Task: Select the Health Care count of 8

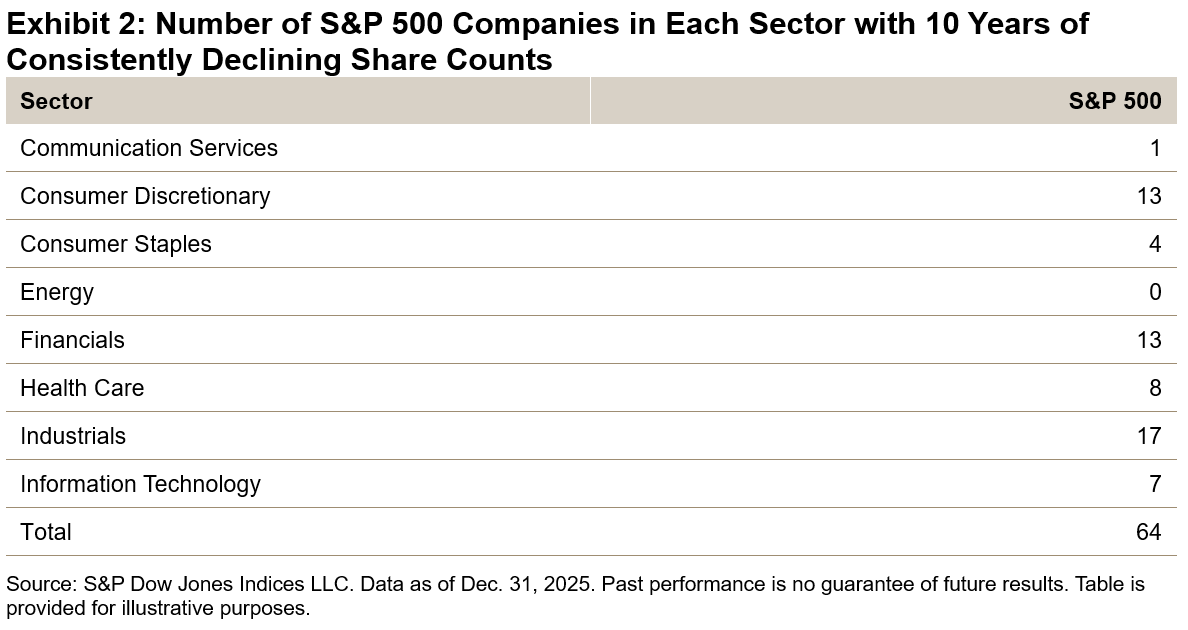Action: [1155, 388]
